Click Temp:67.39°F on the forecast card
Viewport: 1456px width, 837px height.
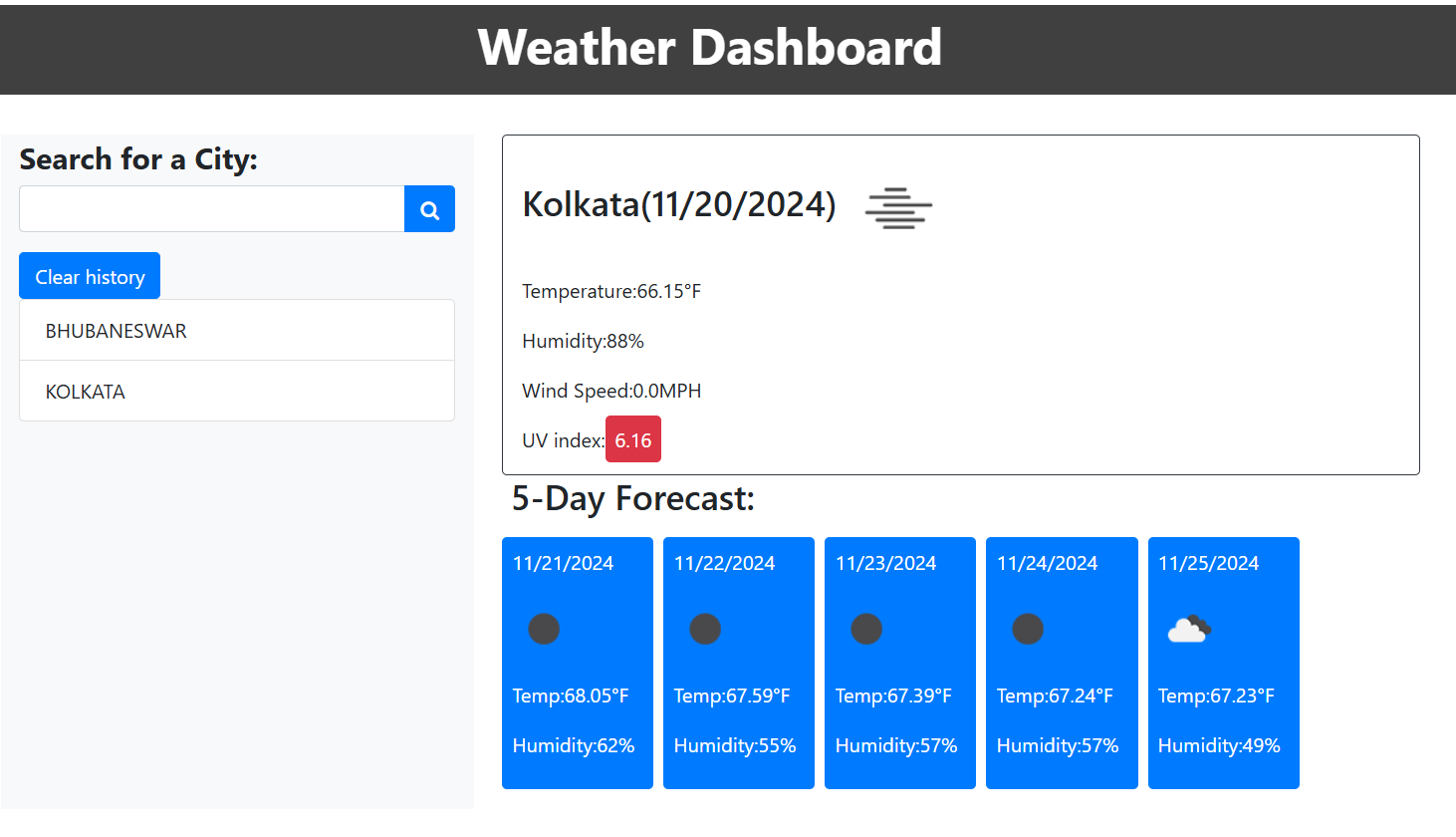pyautogui.click(x=893, y=696)
